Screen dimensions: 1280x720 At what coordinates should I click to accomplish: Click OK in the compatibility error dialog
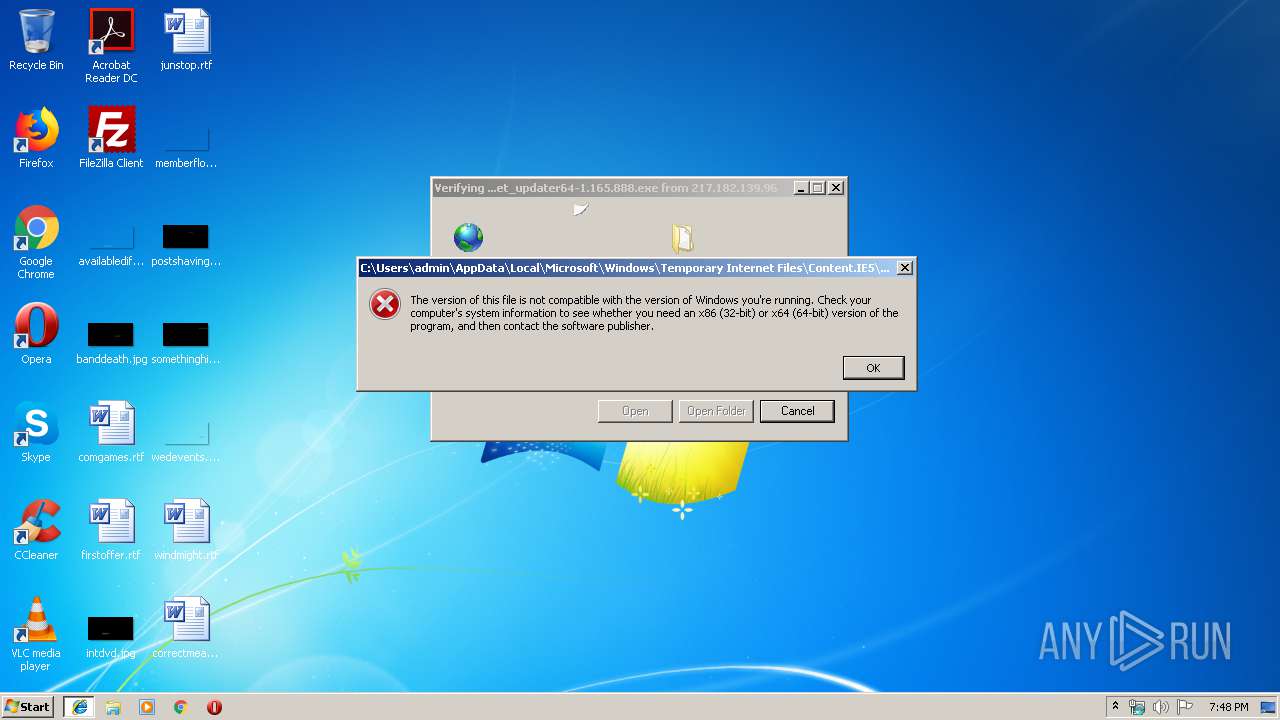[873, 368]
